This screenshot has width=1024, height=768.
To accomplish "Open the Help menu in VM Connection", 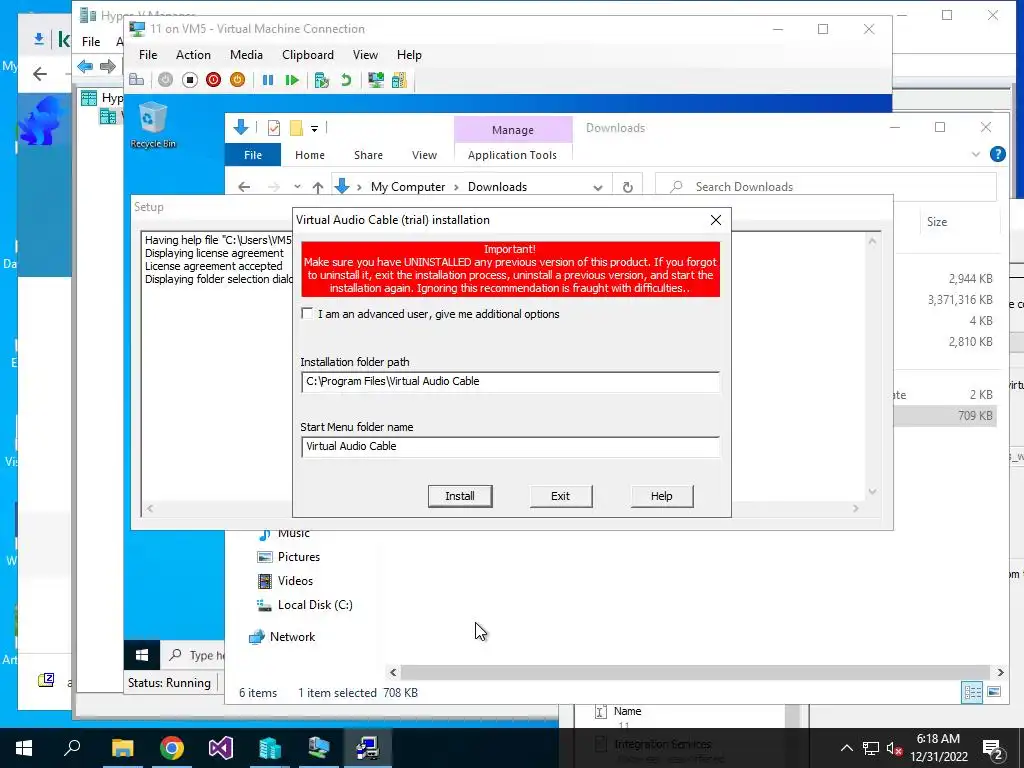I will point(409,55).
